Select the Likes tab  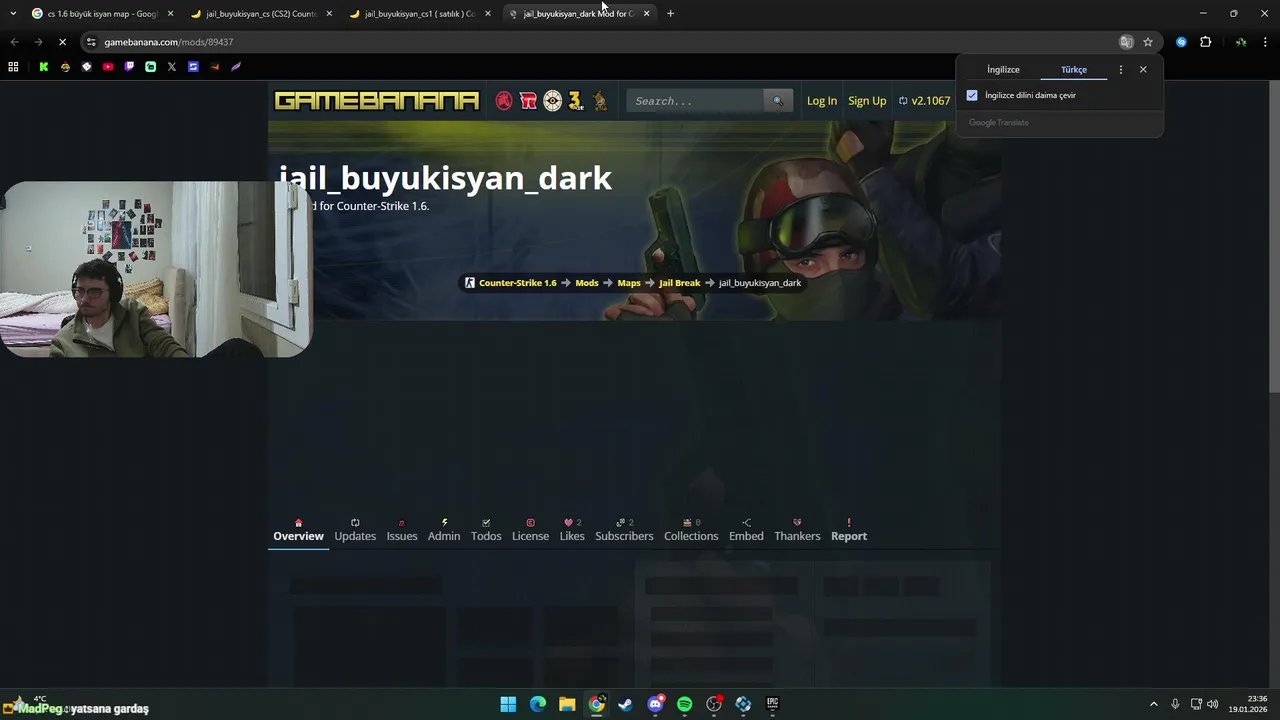point(572,530)
